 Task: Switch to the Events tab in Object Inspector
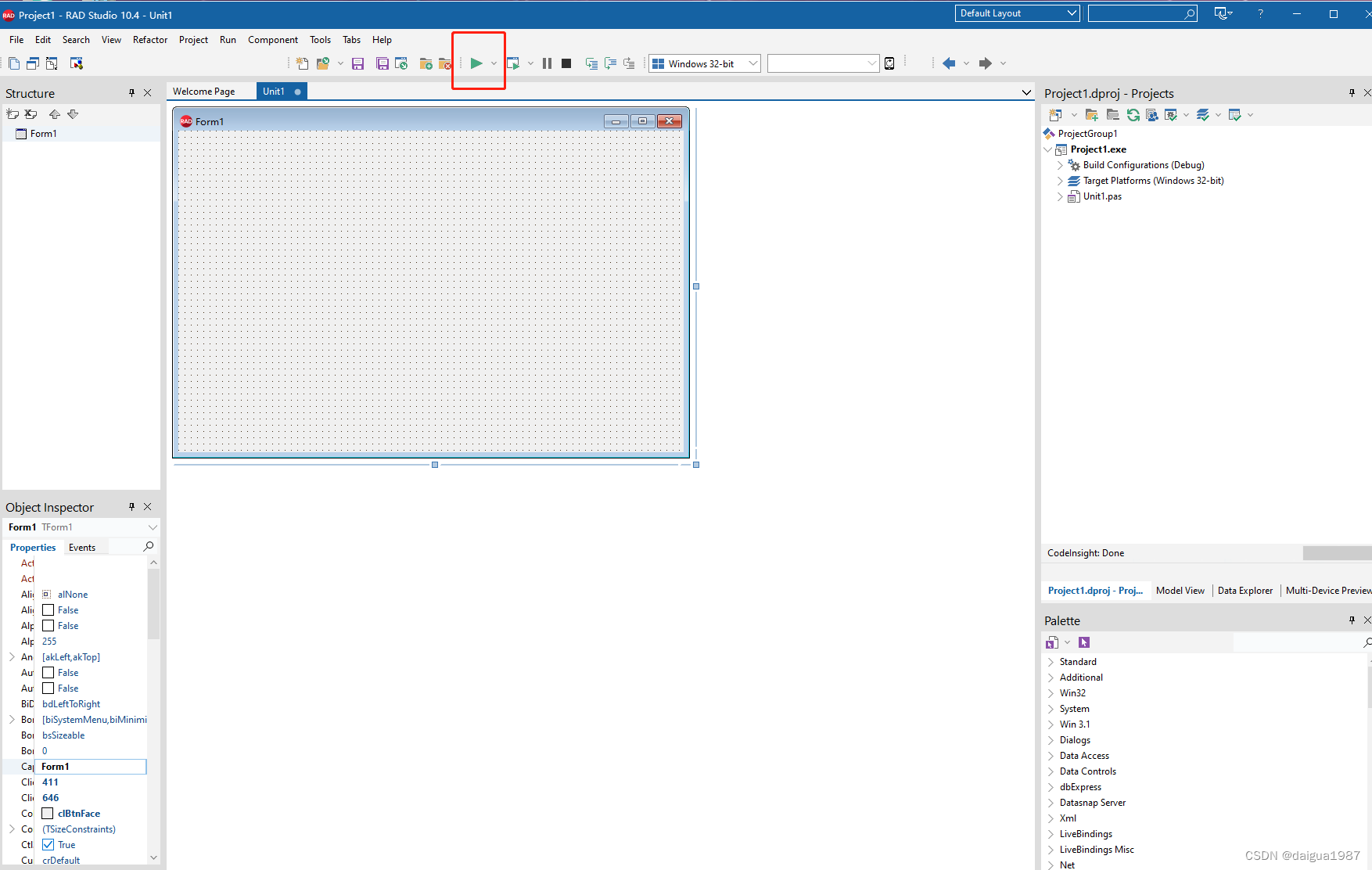[x=82, y=548]
